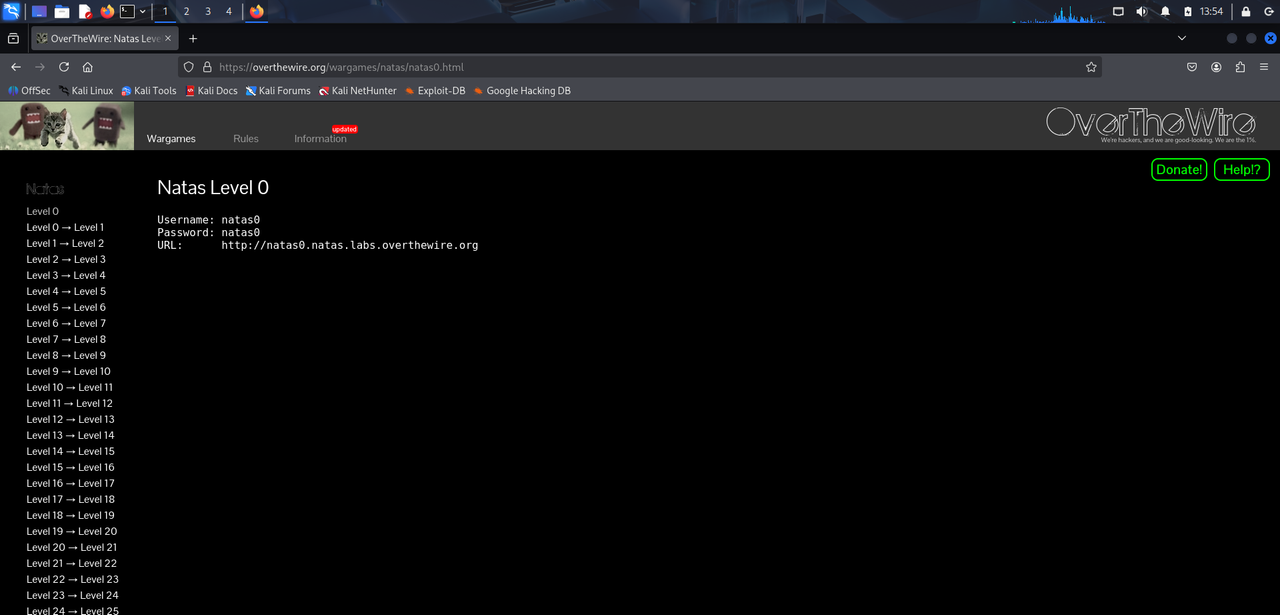Open the Level 5 → Level 6 link
Image resolution: width=1280 pixels, height=615 pixels.
66,307
